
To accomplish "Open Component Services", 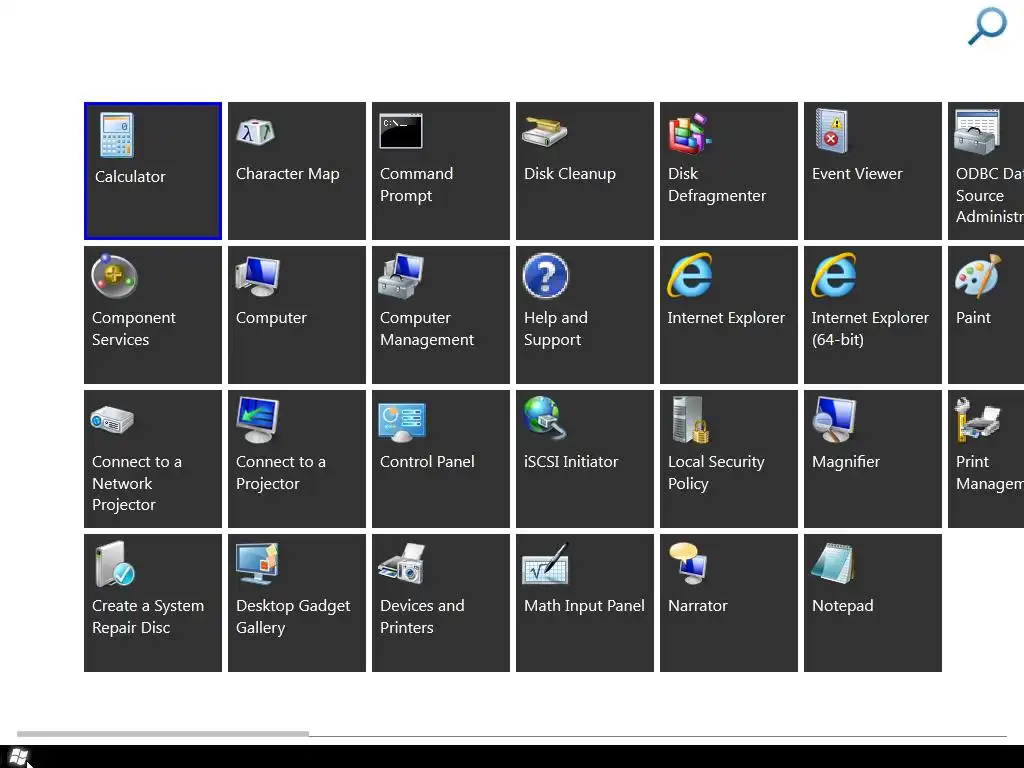I will click(x=153, y=315).
